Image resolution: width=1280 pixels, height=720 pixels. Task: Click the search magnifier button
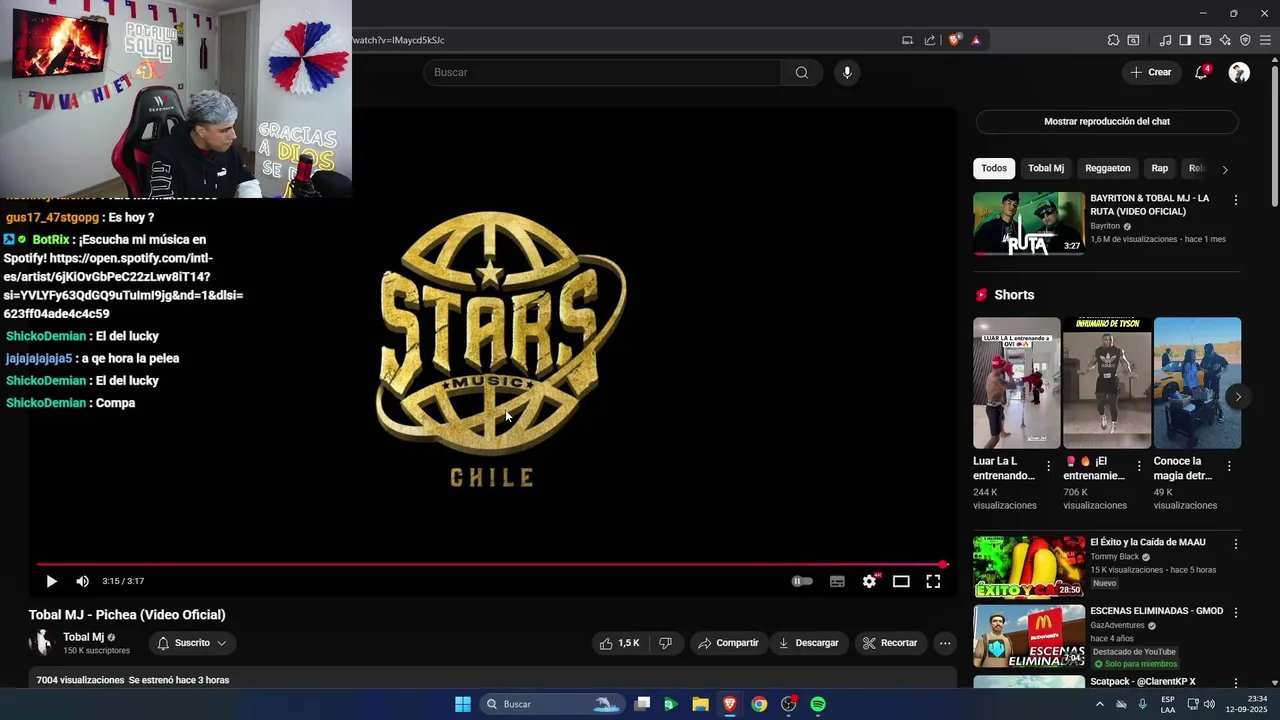tap(801, 72)
